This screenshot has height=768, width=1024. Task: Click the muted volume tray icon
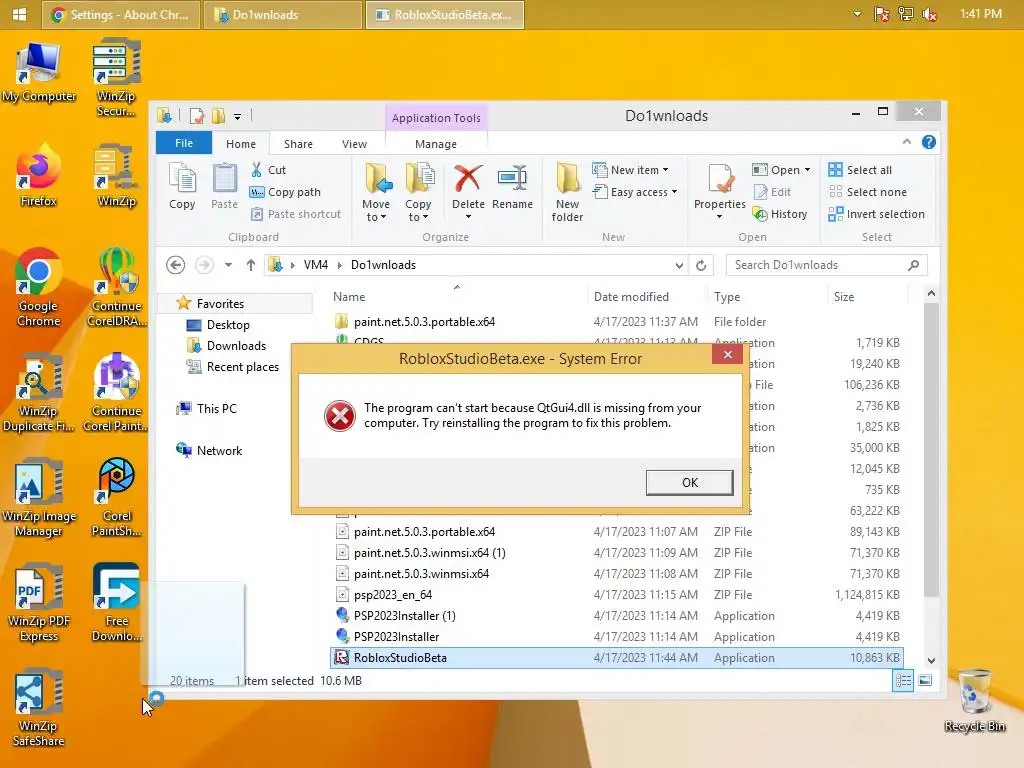click(929, 14)
